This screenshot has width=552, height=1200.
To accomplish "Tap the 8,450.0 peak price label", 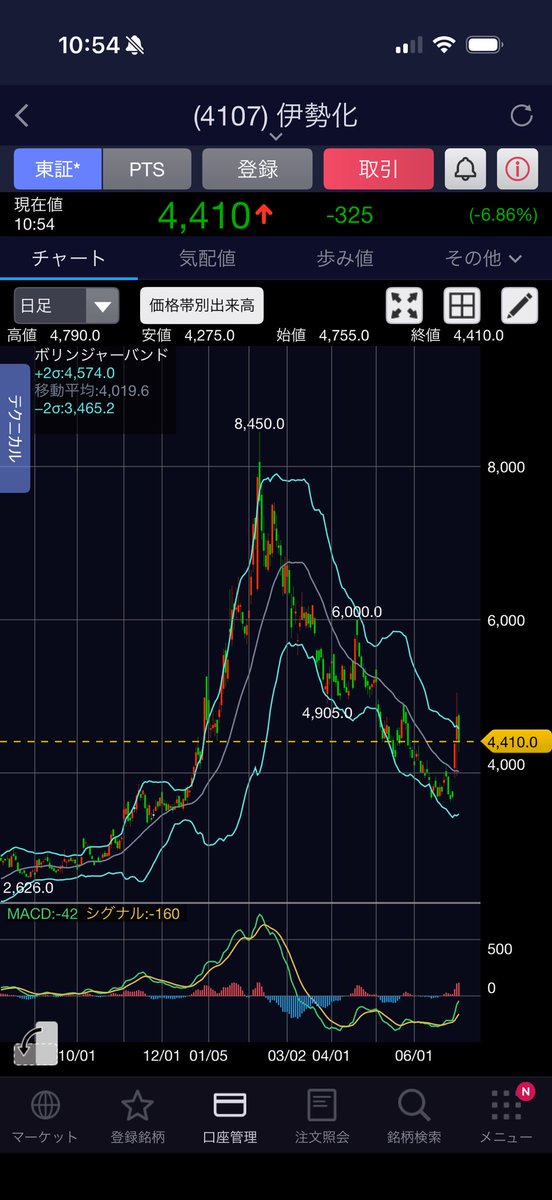I will 259,424.
